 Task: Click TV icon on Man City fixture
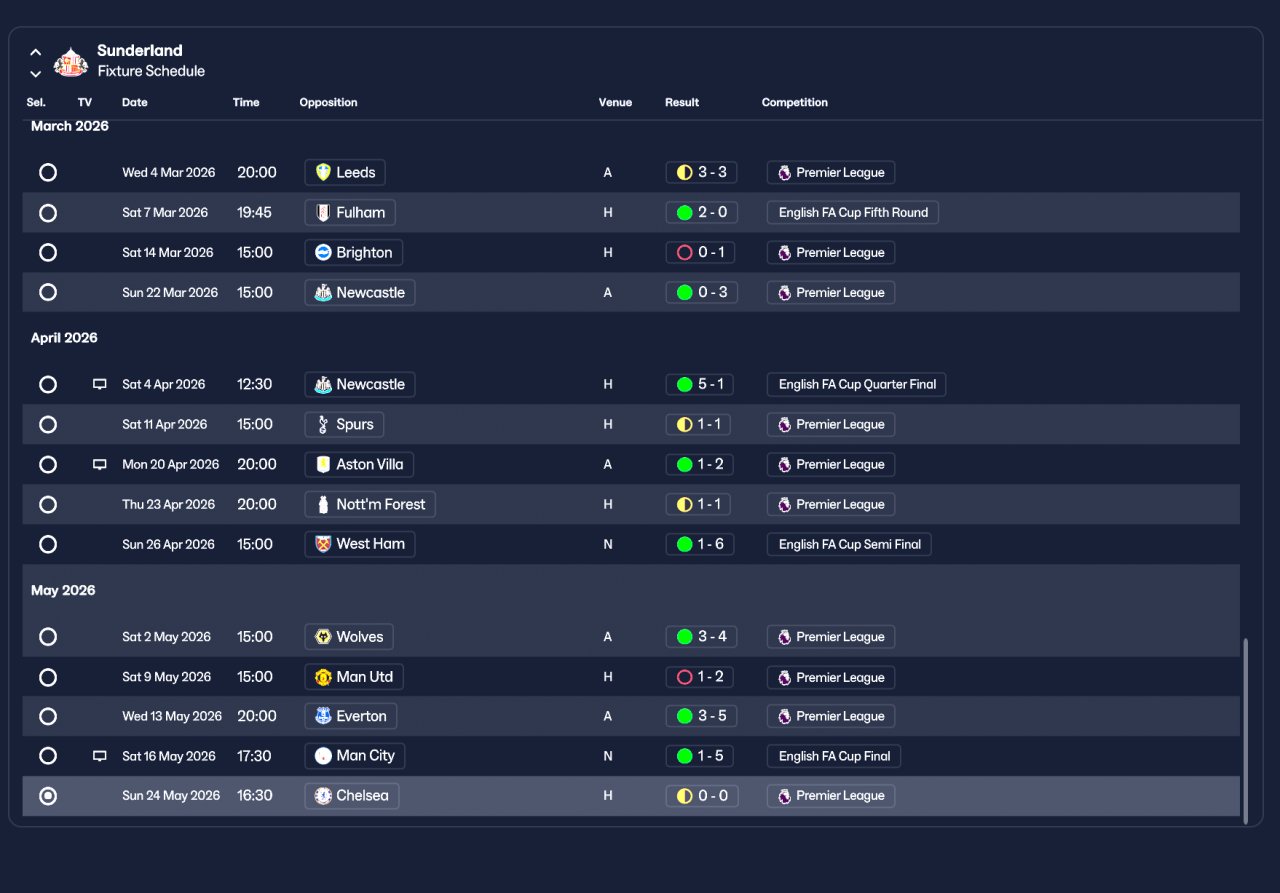pyautogui.click(x=99, y=756)
